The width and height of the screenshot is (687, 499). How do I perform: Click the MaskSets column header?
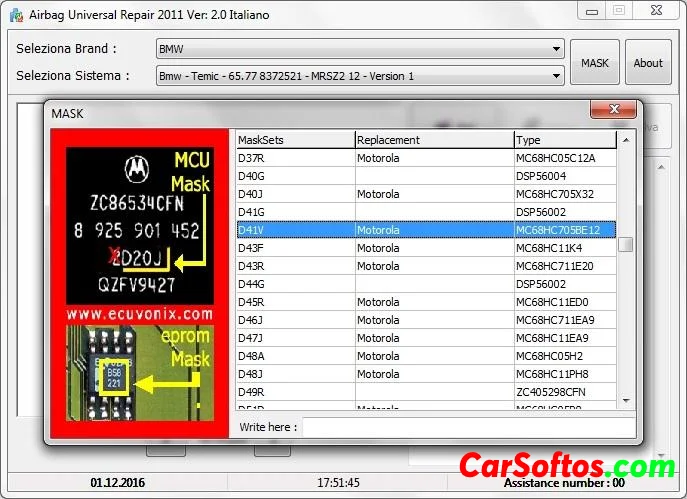[x=294, y=140]
